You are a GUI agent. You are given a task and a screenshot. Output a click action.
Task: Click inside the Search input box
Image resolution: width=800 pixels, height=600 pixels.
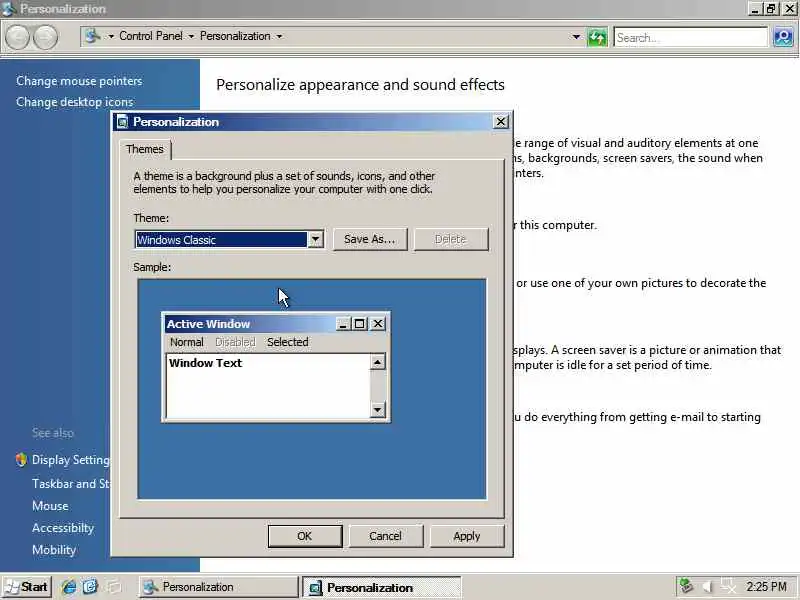coord(691,37)
